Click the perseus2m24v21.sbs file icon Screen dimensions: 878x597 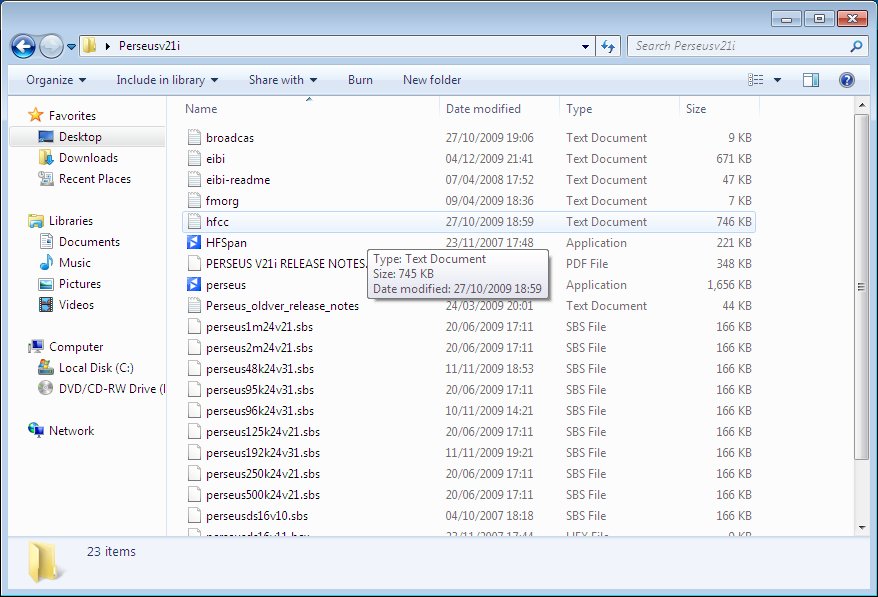(194, 348)
